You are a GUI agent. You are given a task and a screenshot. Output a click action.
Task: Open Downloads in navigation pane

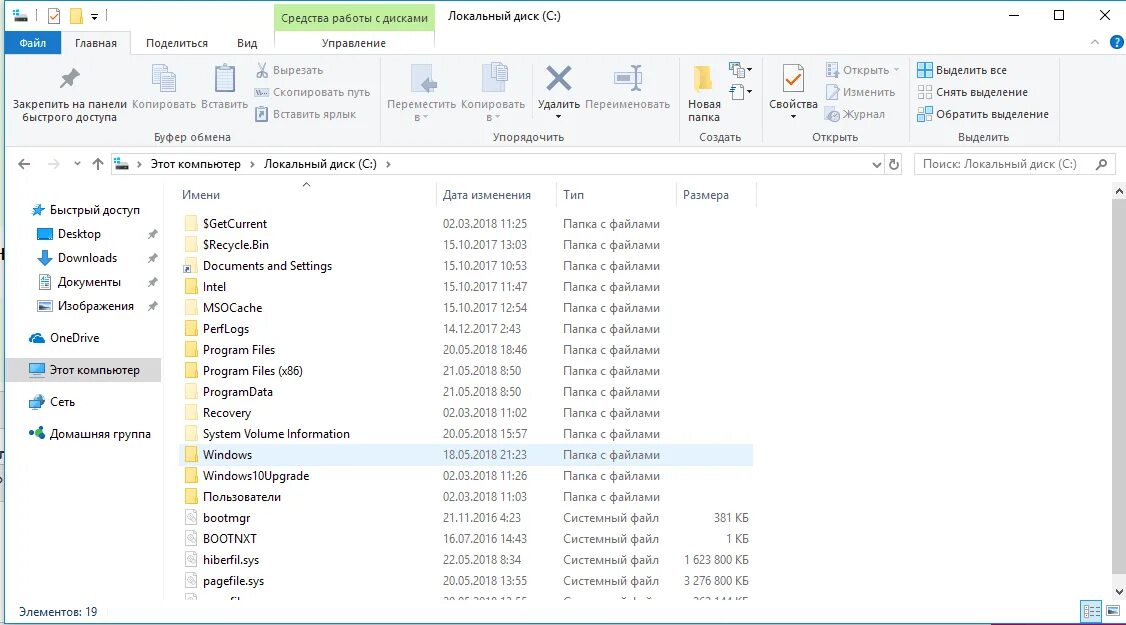tap(87, 258)
